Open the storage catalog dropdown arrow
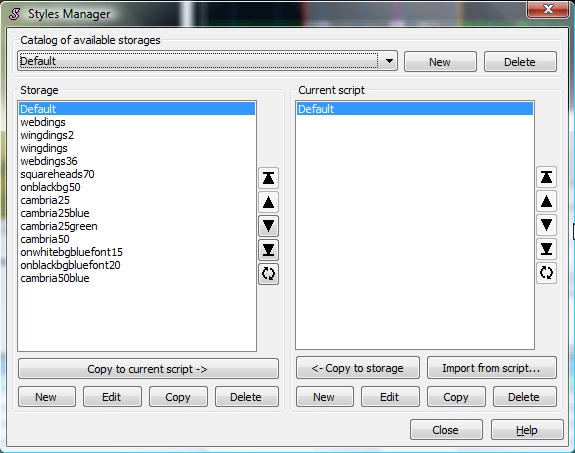This screenshot has height=453, width=575. click(x=389, y=61)
